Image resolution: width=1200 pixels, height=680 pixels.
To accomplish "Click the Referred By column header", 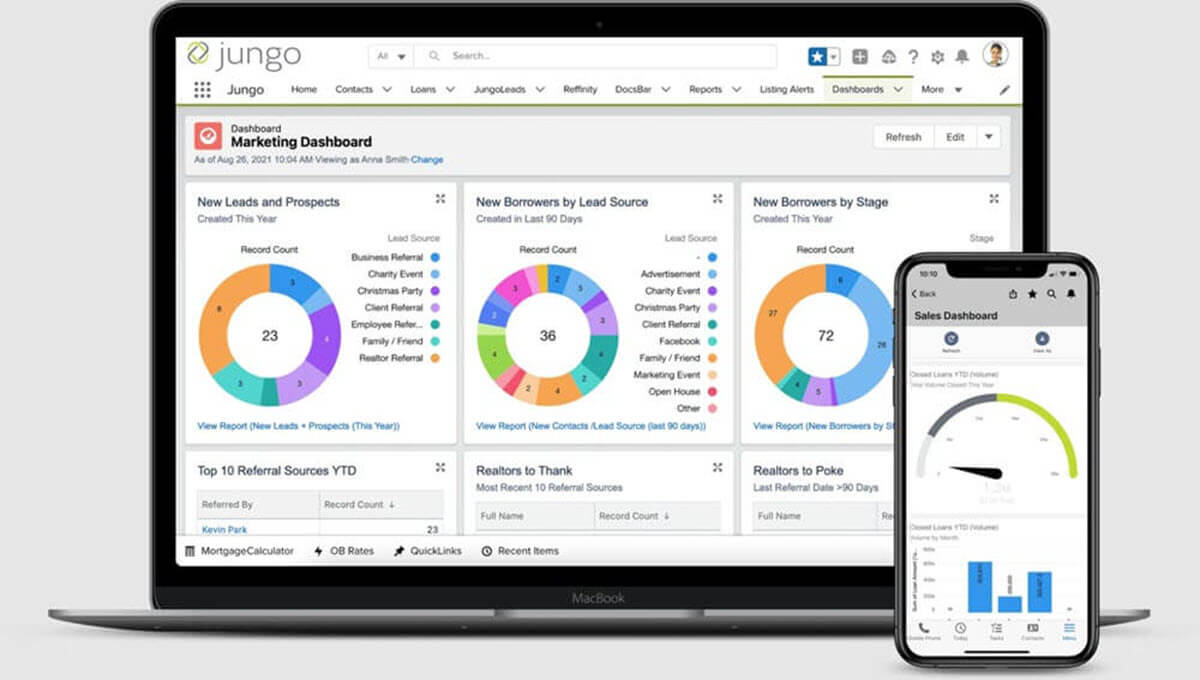I will coord(258,504).
